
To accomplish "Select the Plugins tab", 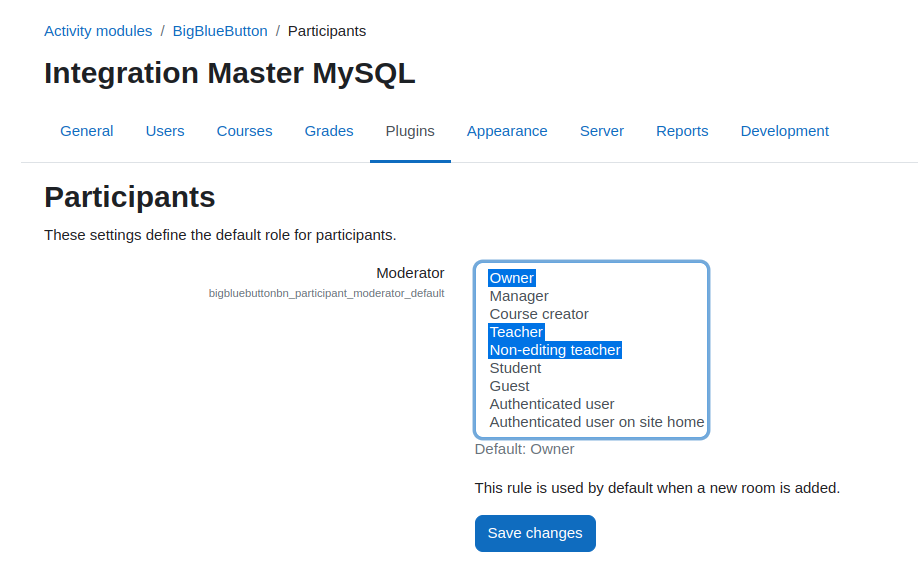I will point(410,131).
